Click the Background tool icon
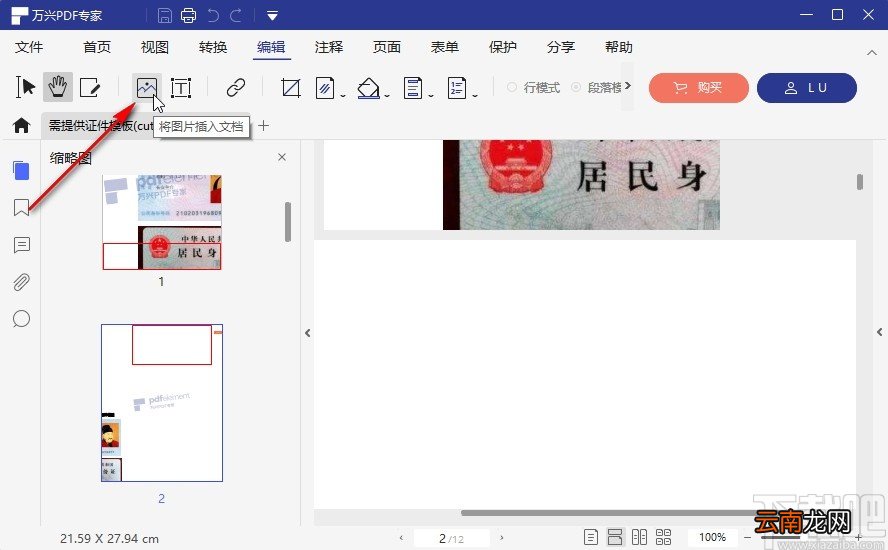 click(x=369, y=88)
